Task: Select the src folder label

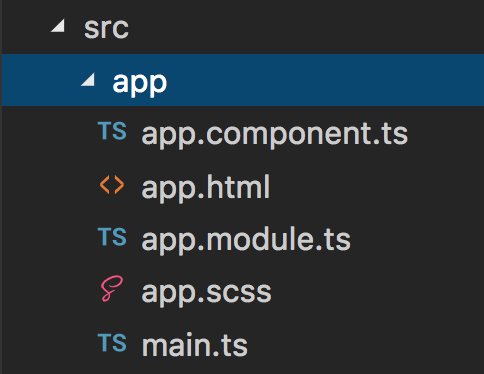Action: point(106,29)
